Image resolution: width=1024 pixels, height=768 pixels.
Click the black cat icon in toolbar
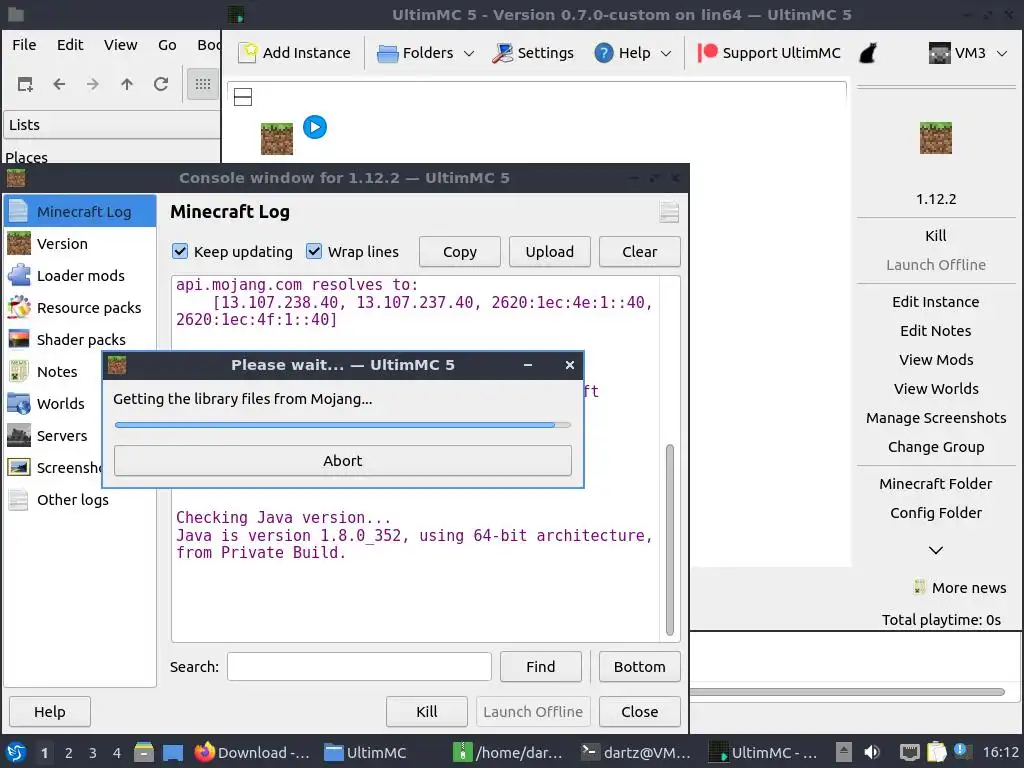pos(868,53)
